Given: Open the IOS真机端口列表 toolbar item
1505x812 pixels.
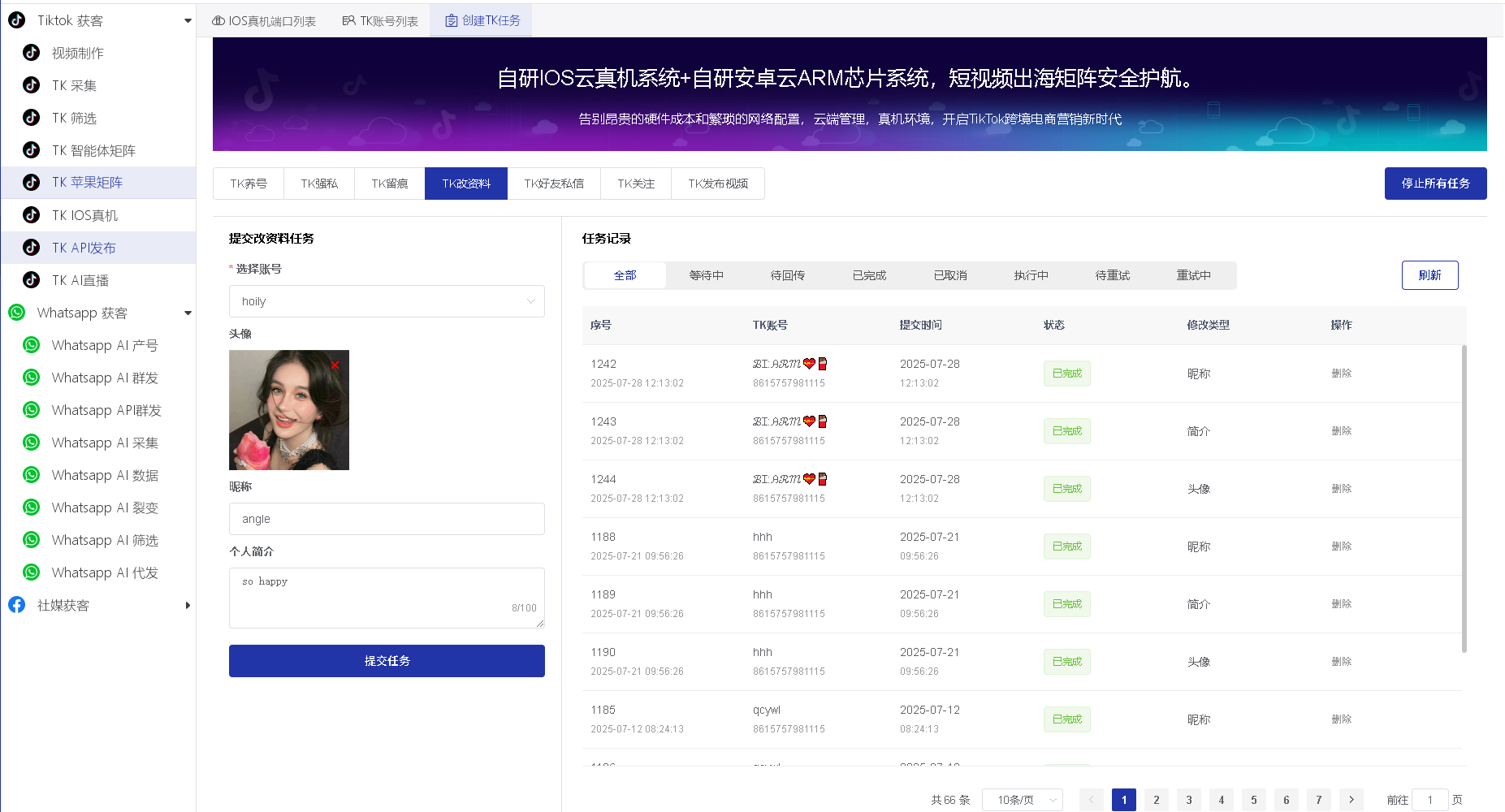Looking at the screenshot, I should click(x=265, y=19).
